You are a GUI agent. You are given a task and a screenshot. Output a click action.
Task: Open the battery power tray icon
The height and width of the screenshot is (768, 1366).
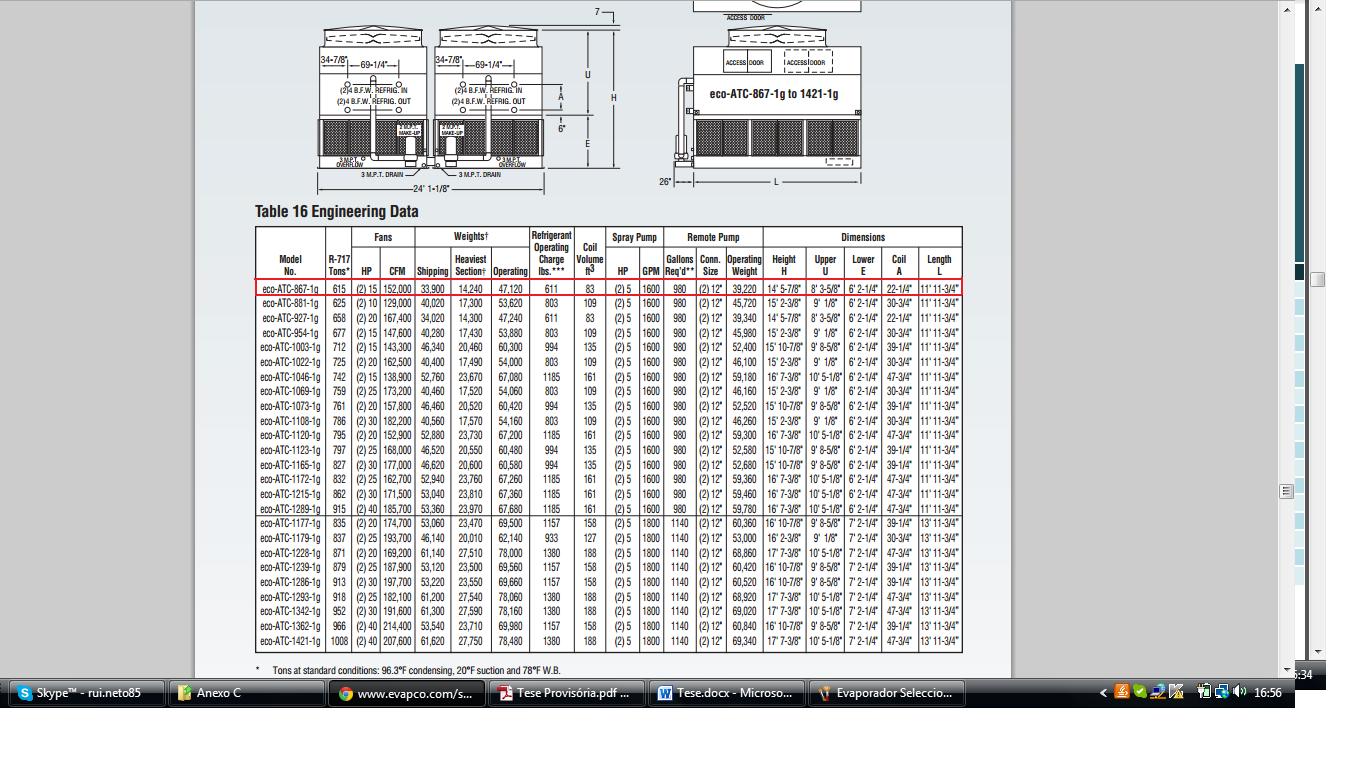(x=1204, y=691)
